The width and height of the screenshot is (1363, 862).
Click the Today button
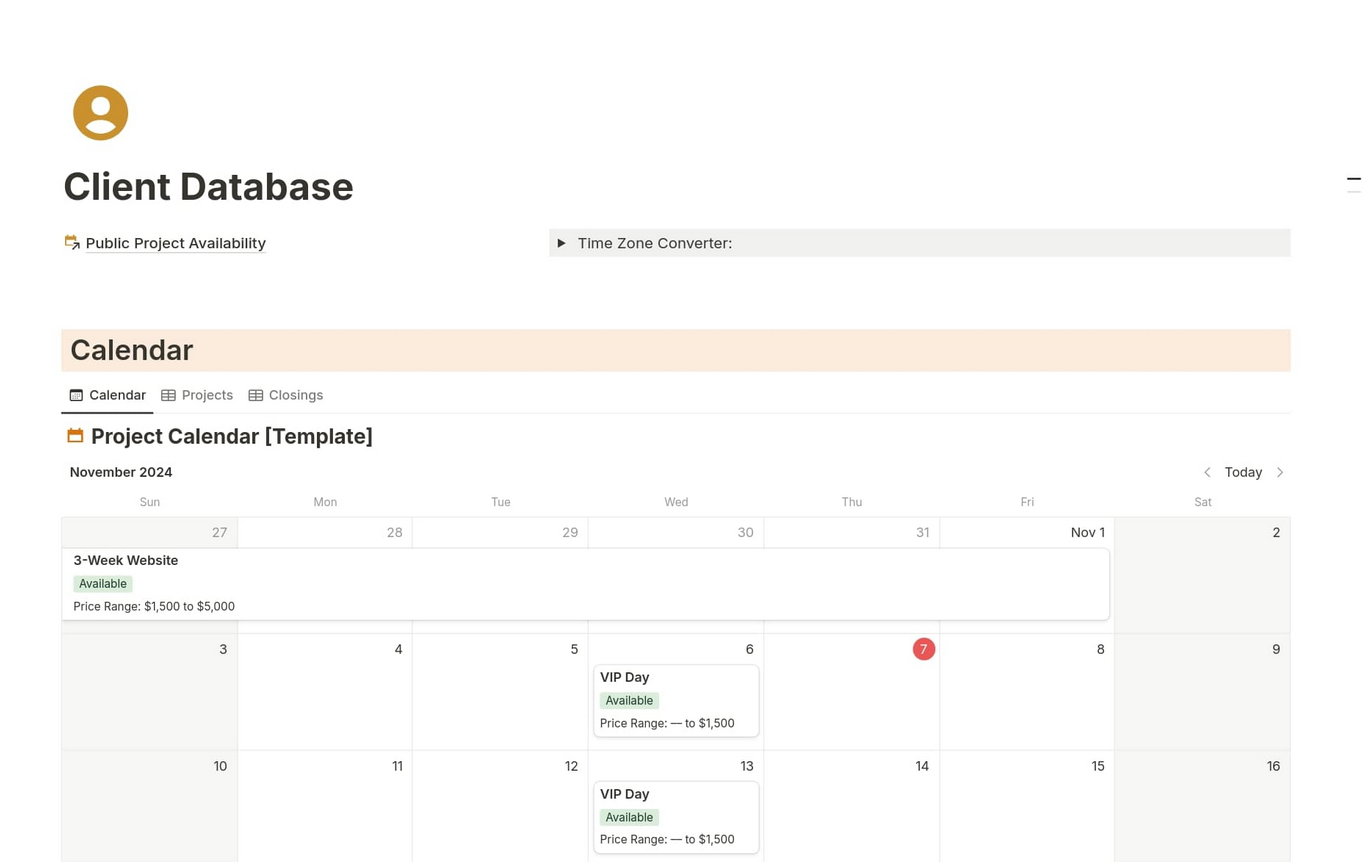[1243, 472]
